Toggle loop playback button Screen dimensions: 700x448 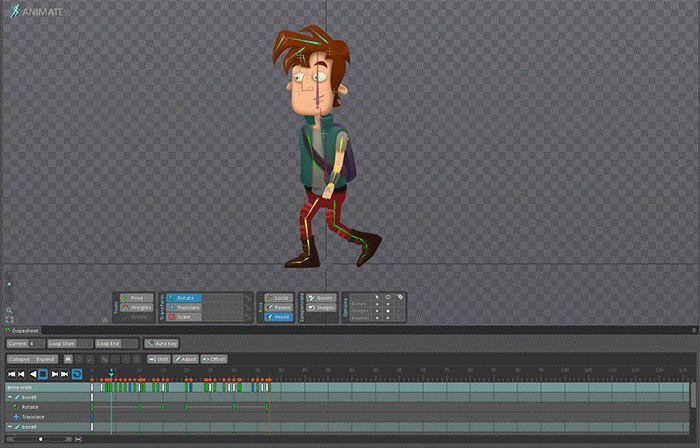(x=77, y=374)
